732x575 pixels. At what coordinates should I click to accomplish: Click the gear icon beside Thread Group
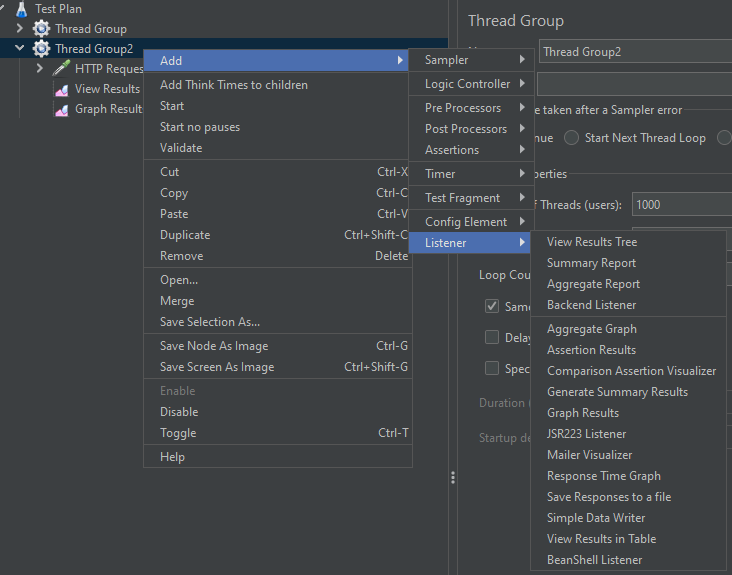point(41,29)
